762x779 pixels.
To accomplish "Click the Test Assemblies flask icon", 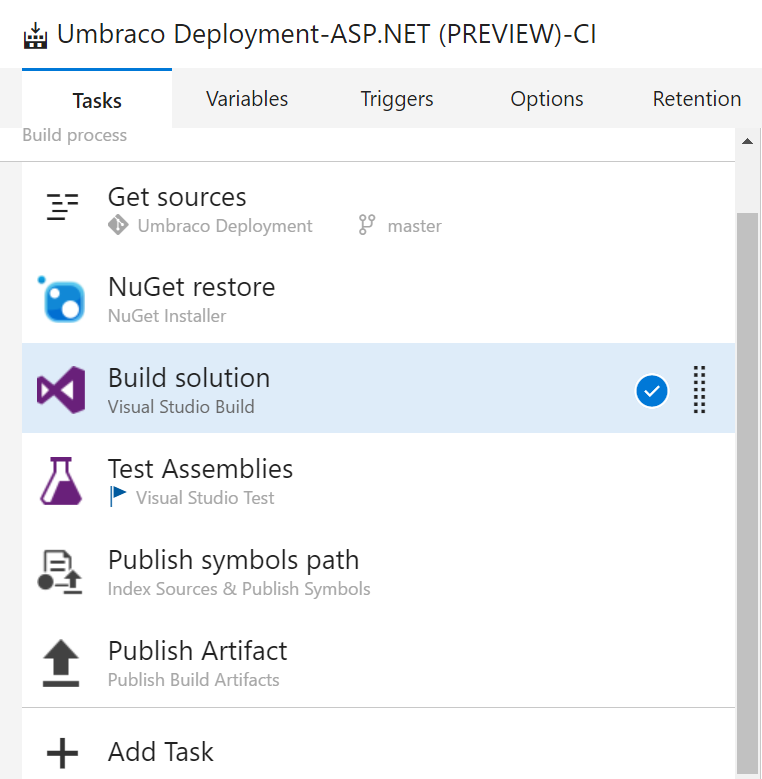I will point(62,480).
